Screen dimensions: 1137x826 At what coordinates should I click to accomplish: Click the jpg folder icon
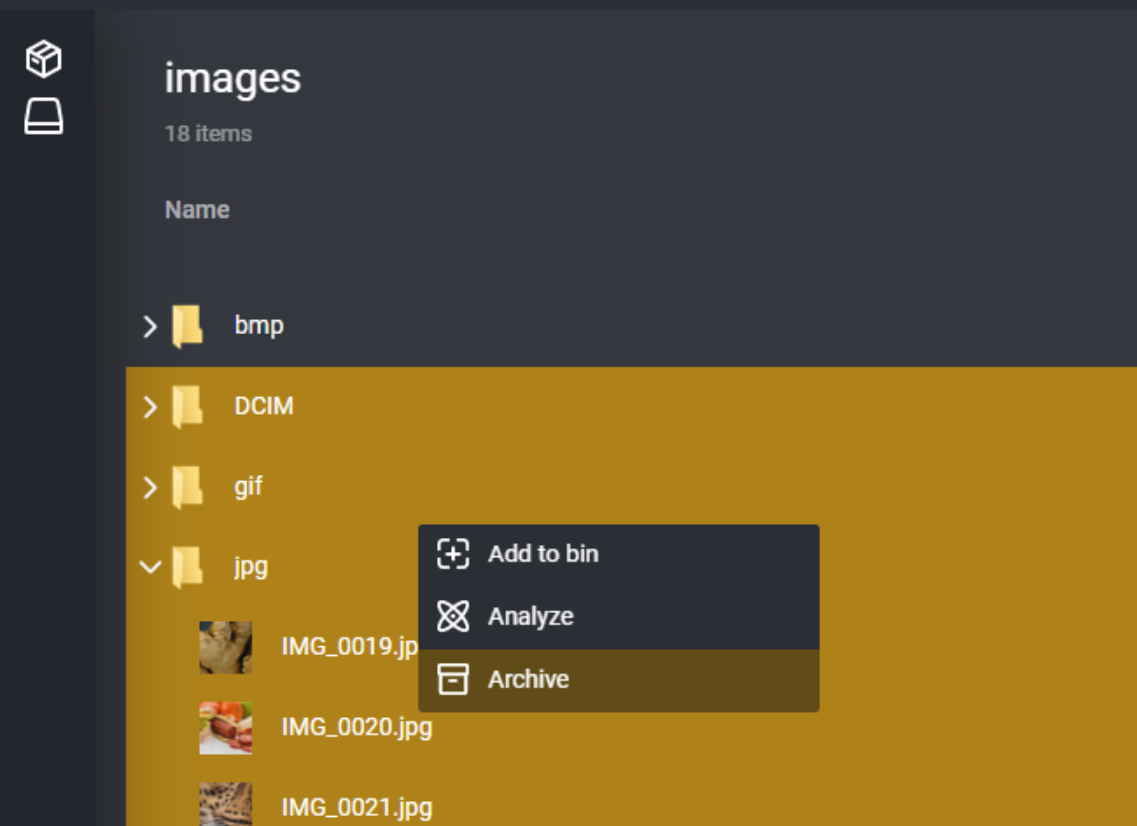tap(188, 567)
